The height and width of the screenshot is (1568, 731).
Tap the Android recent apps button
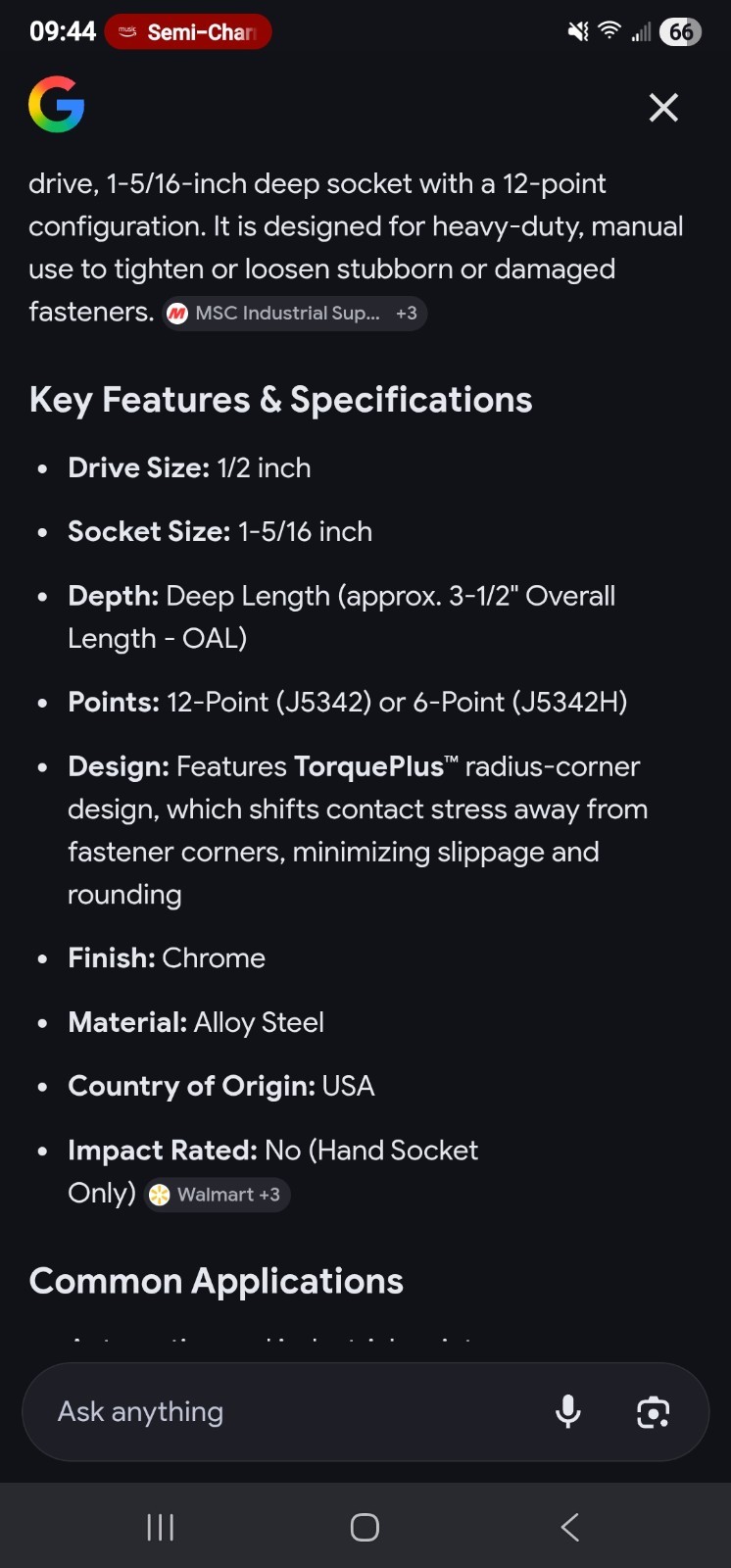tap(160, 1527)
